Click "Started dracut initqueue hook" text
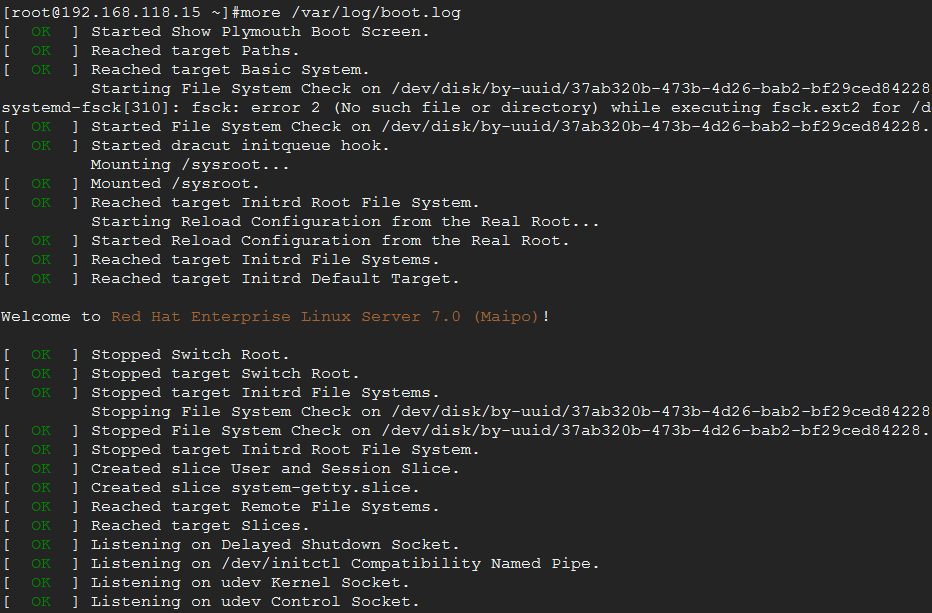 tap(240, 146)
